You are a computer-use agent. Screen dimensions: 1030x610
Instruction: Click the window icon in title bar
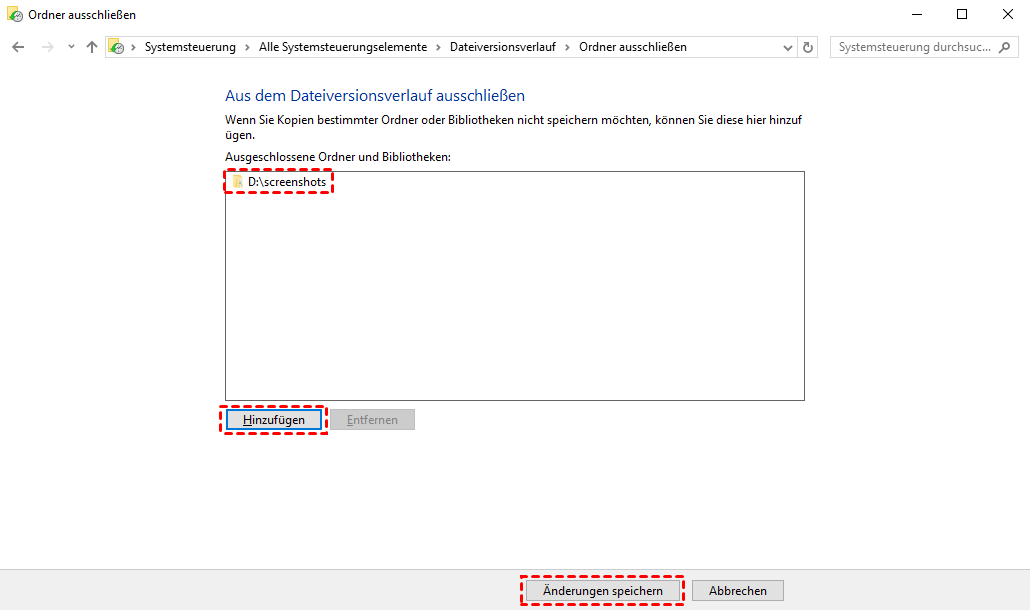point(14,15)
